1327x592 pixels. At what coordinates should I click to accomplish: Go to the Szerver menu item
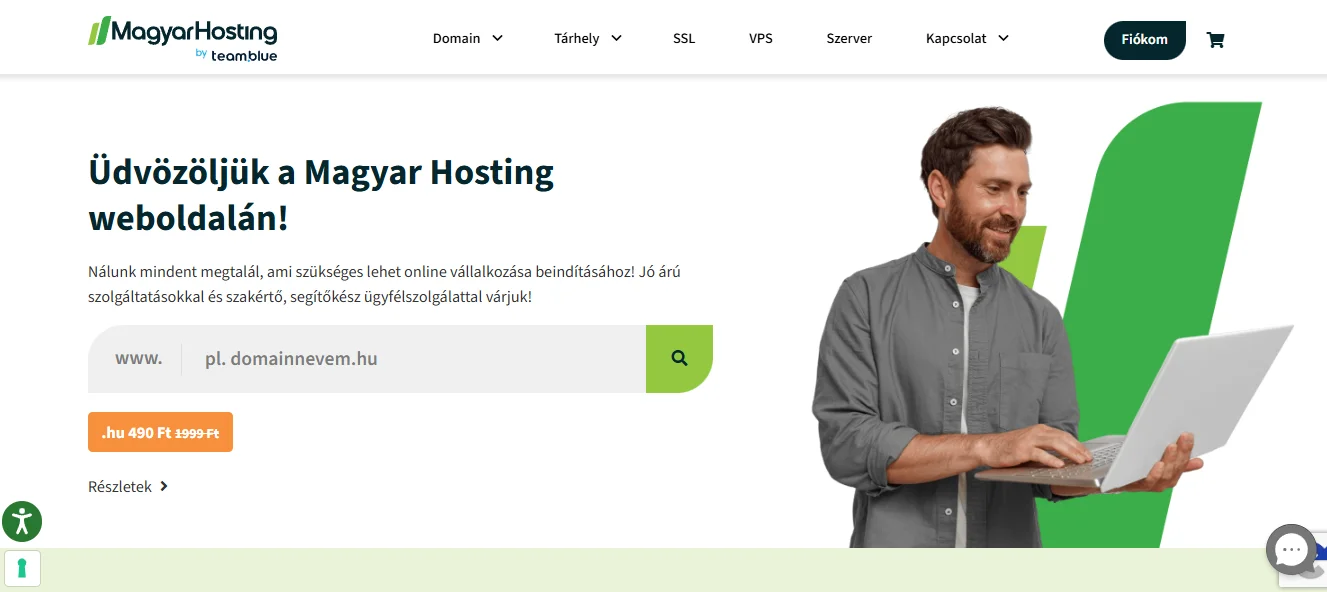(x=849, y=38)
